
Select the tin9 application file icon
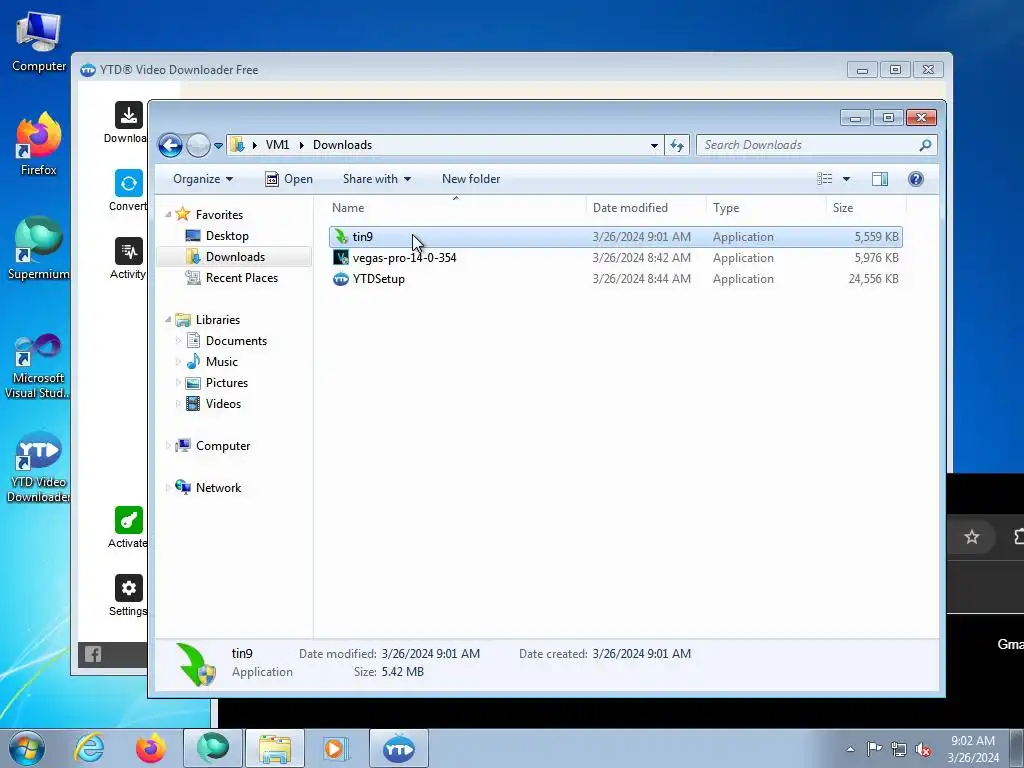coord(341,237)
